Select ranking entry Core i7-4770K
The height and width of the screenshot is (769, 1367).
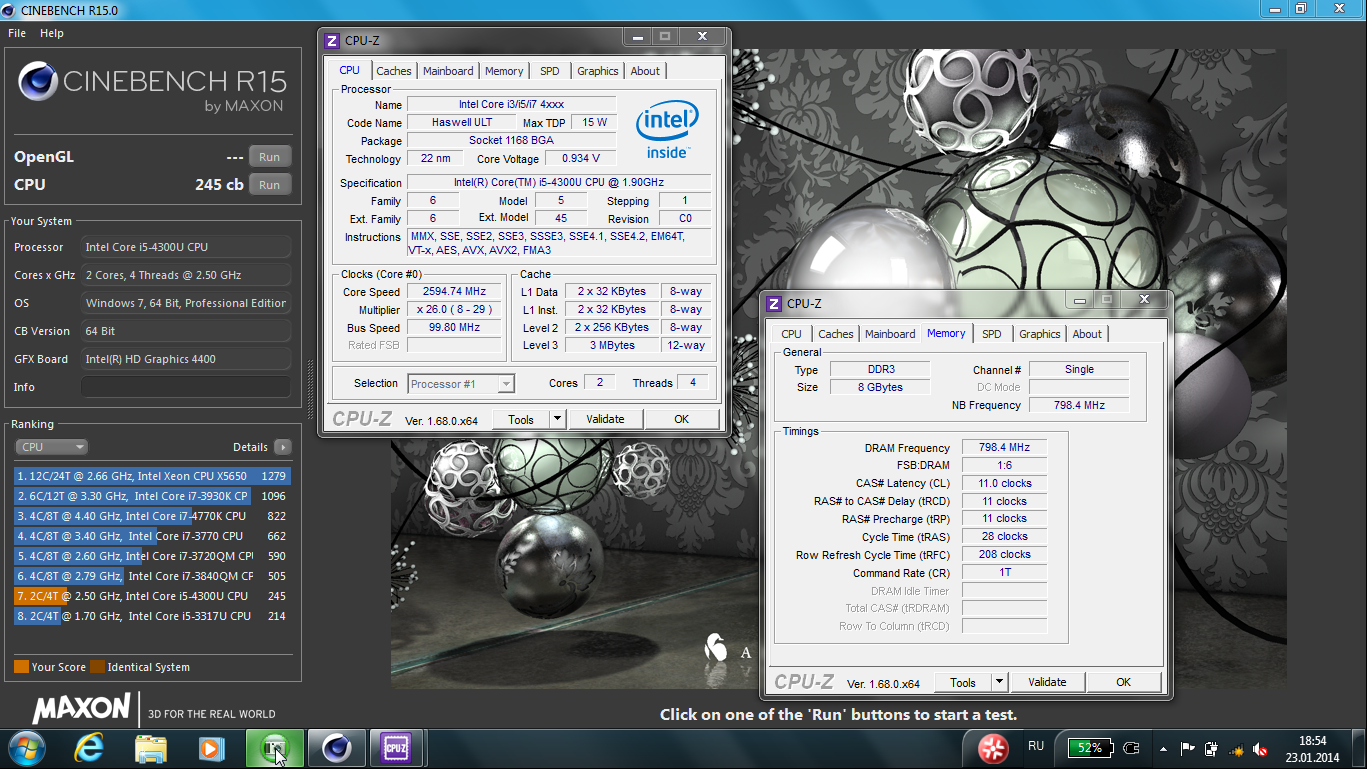[151, 516]
